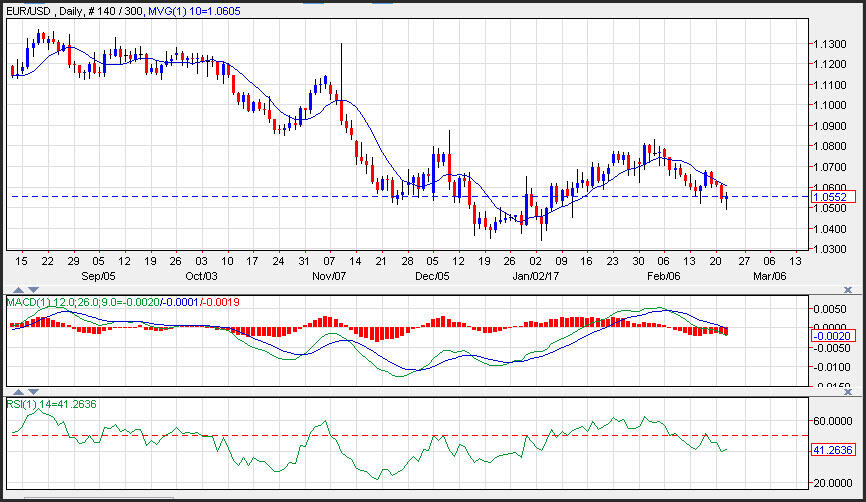Viewport: 866px width, 502px height.
Task: Click the 1.0300 price axis level
Action: (830, 250)
